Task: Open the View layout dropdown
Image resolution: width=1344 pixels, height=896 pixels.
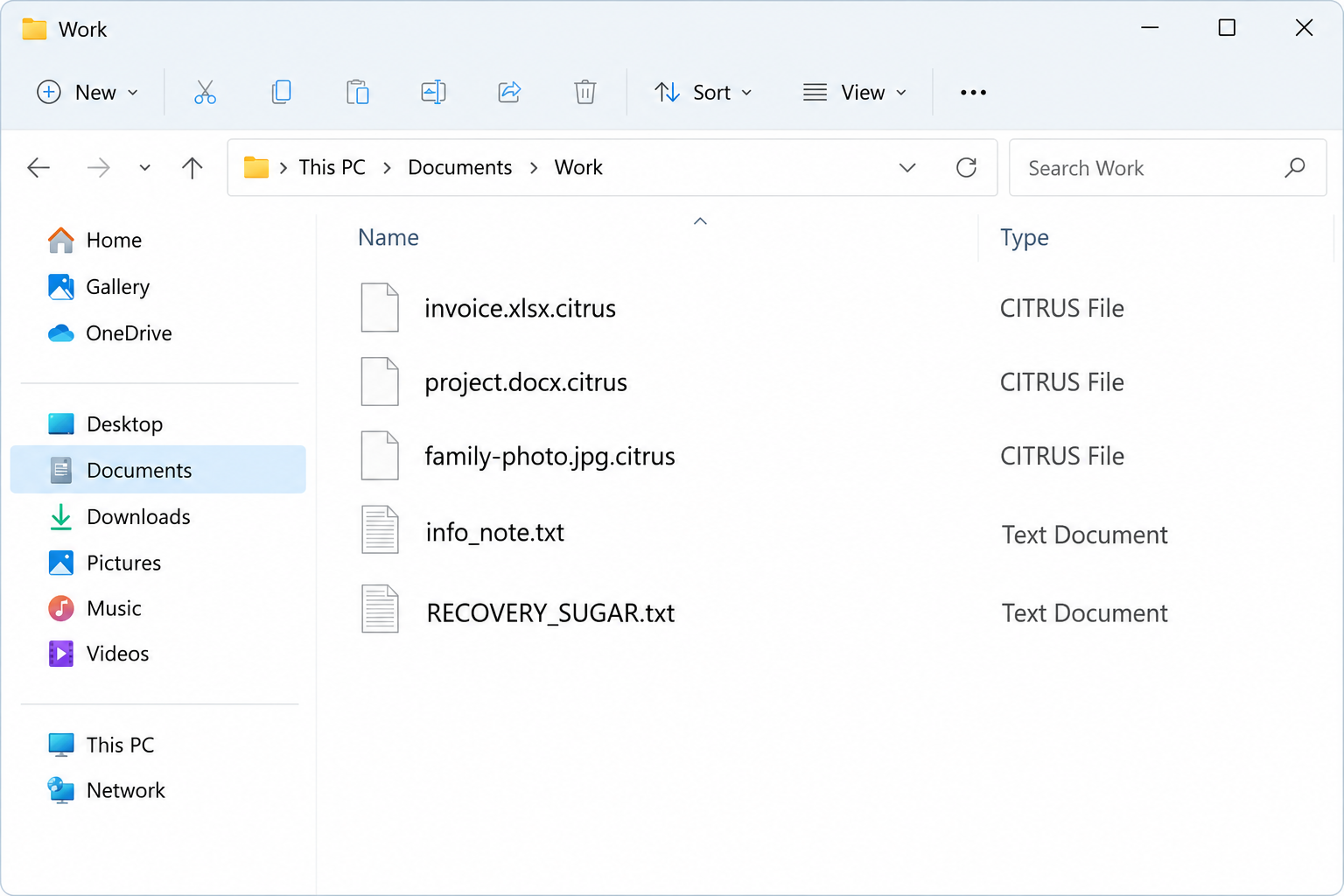Action: click(x=855, y=92)
